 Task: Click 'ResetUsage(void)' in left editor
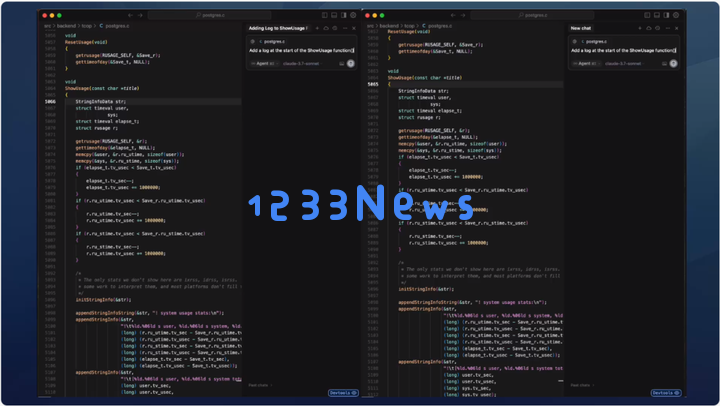86,42
